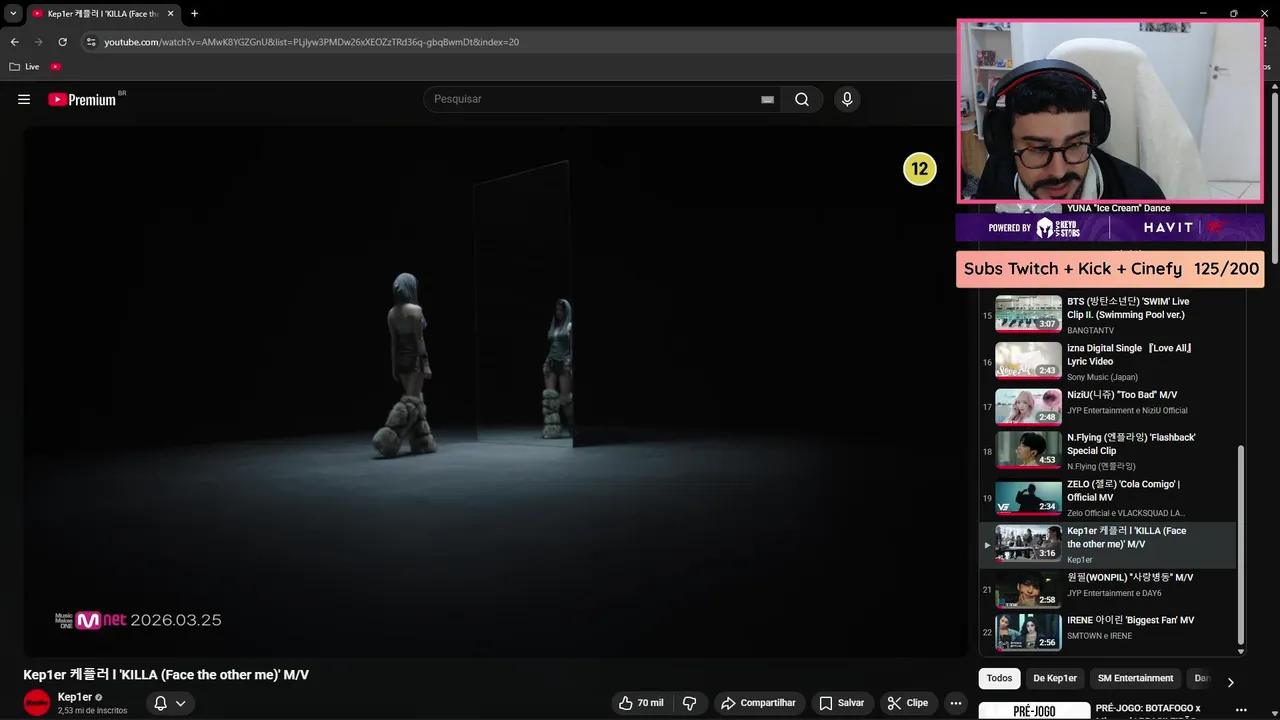The height and width of the screenshot is (720, 1280).
Task: Click the magnifier search button
Action: pos(802,99)
